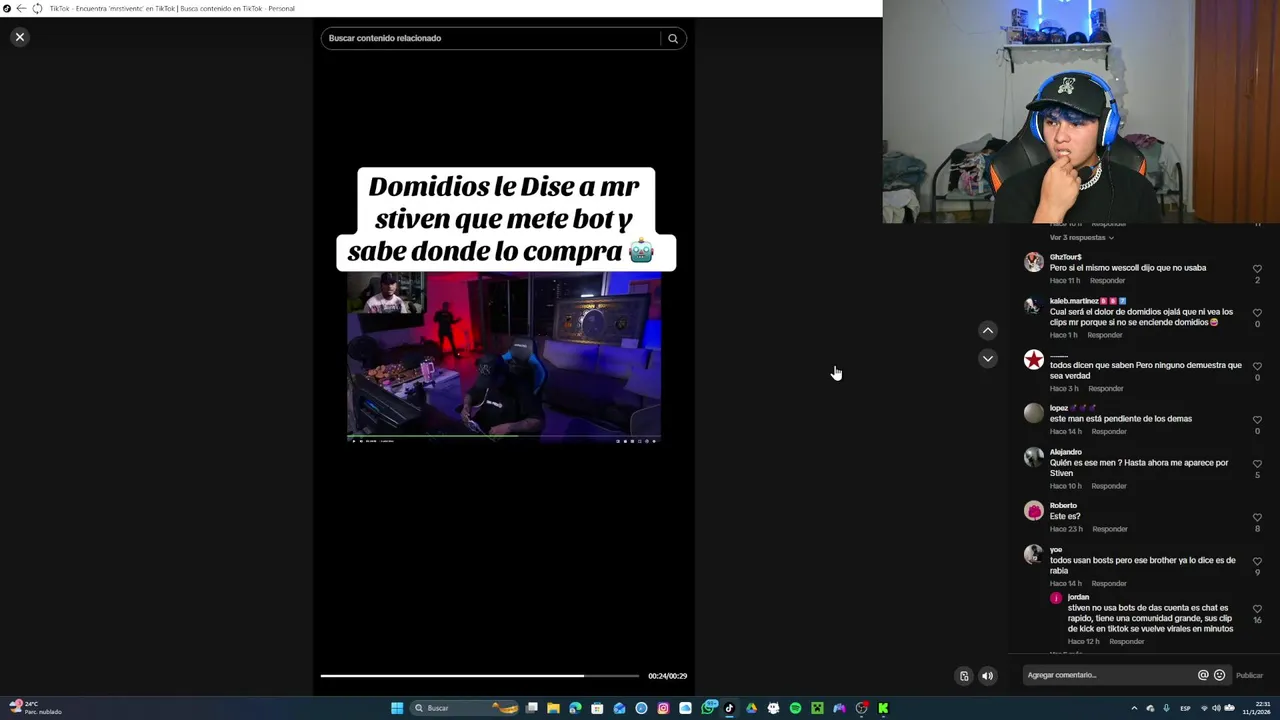Open Kick app from the taskbar
1280x720 pixels.
click(883, 708)
